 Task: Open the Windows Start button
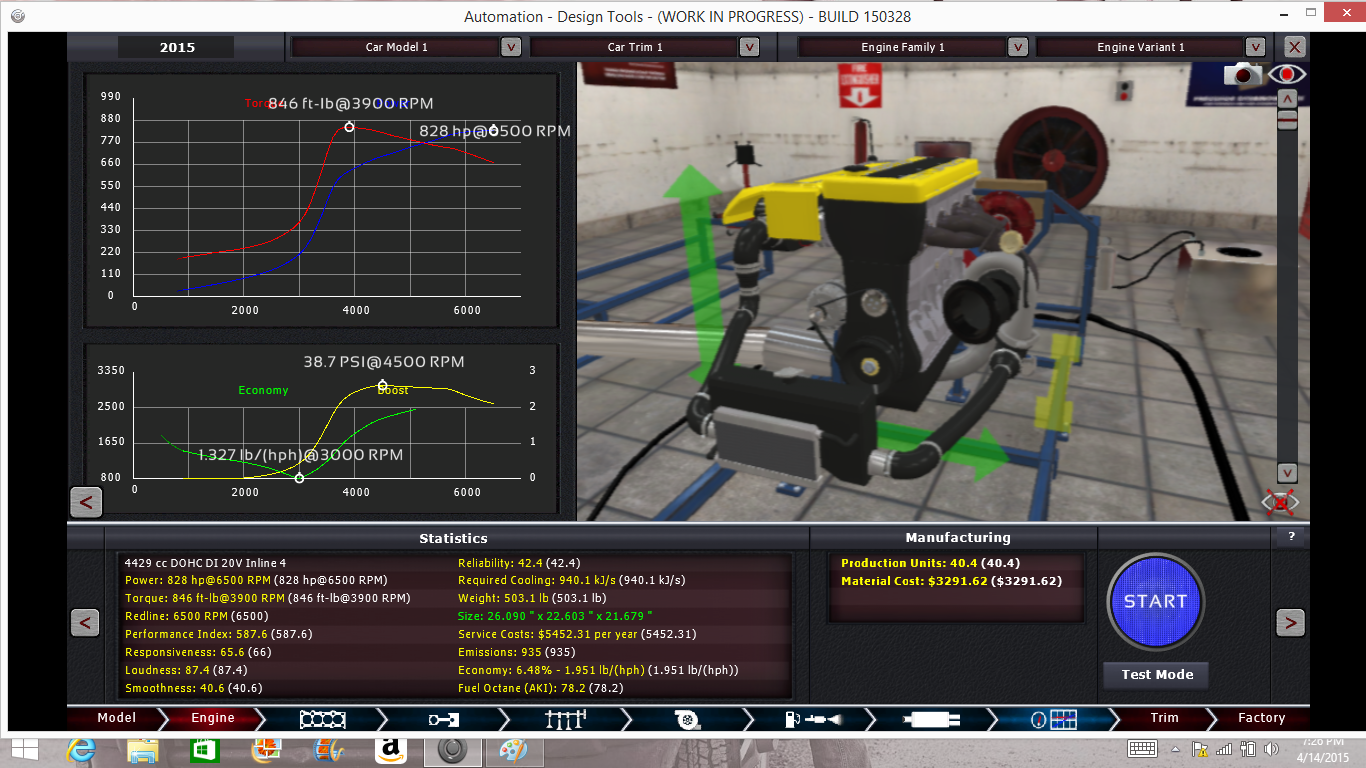(24, 749)
